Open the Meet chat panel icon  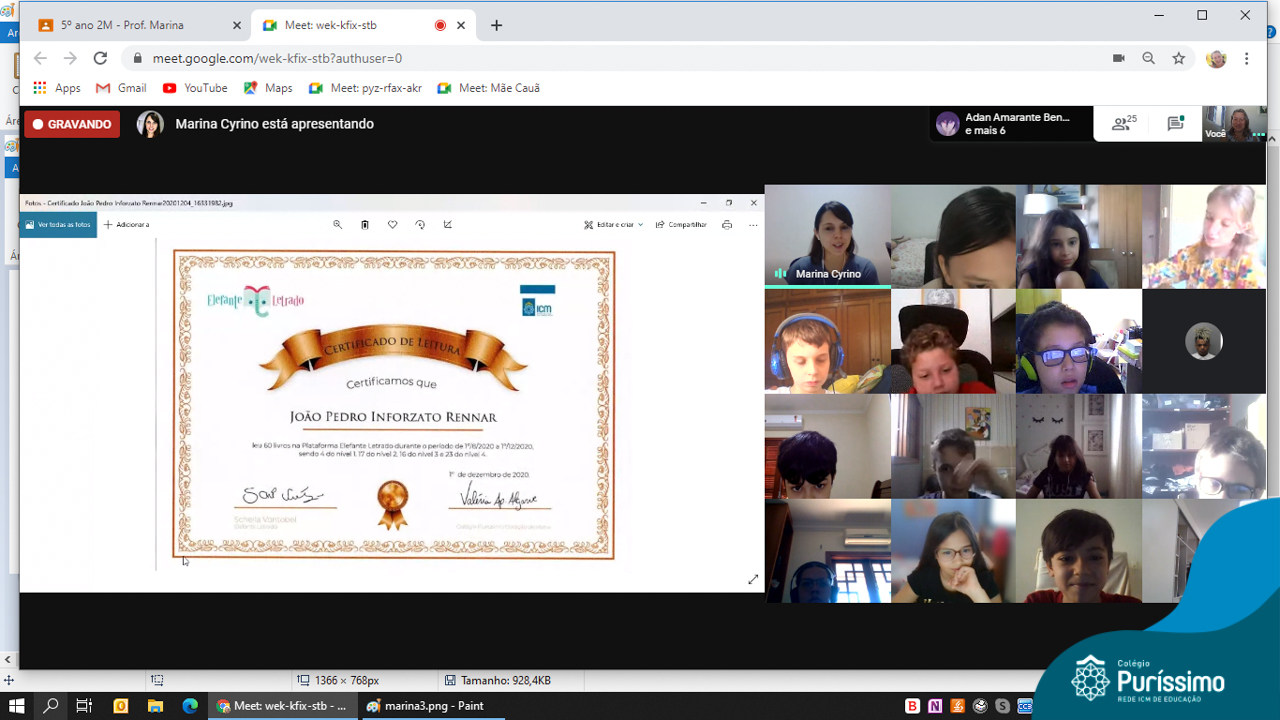(x=1176, y=124)
